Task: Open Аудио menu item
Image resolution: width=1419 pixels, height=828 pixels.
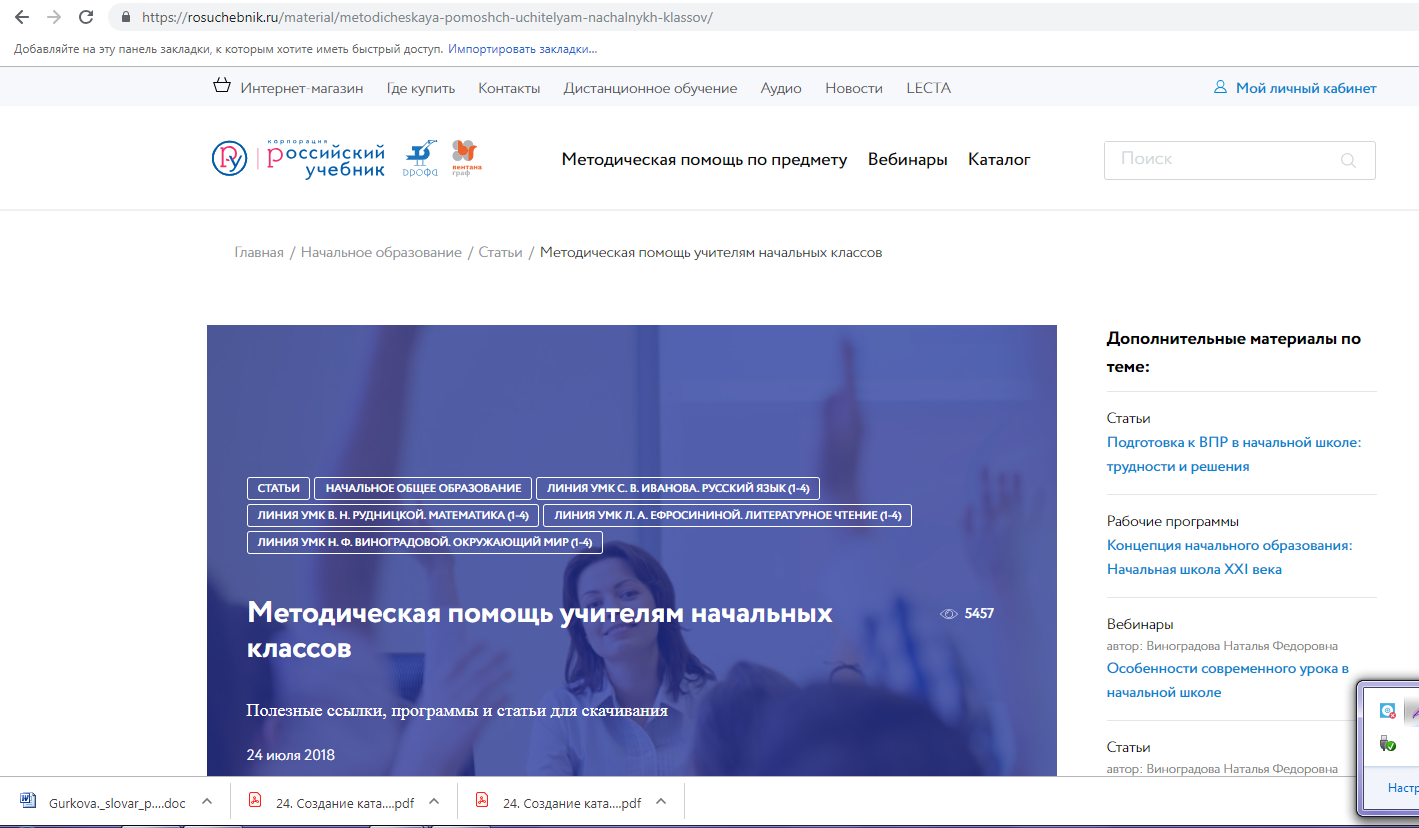Action: 781,88
